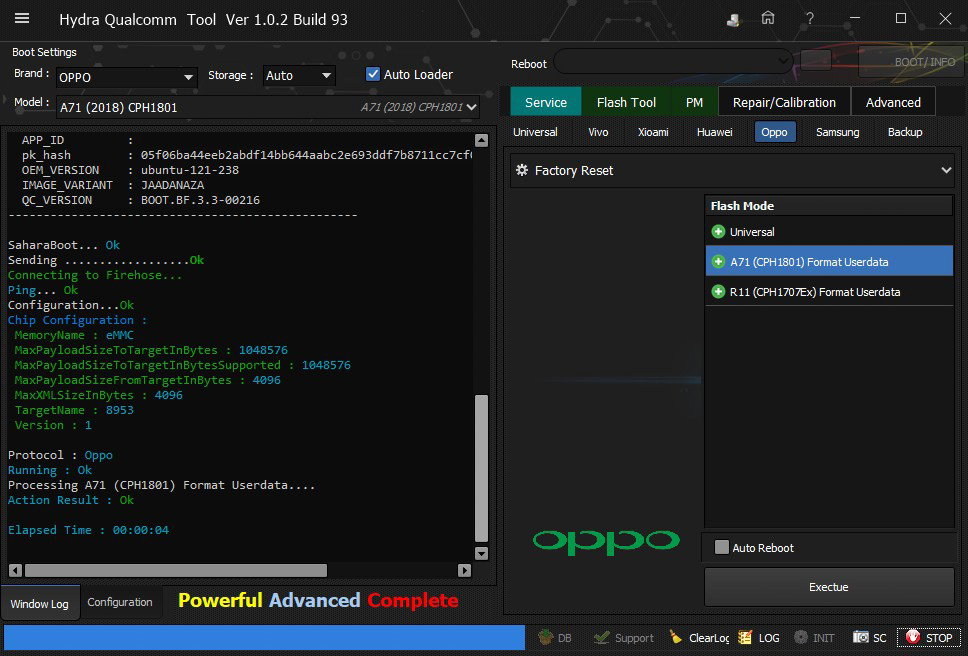Viewport: 968px width, 656px height.
Task: Click the user account icon in title bar
Action: click(x=734, y=18)
